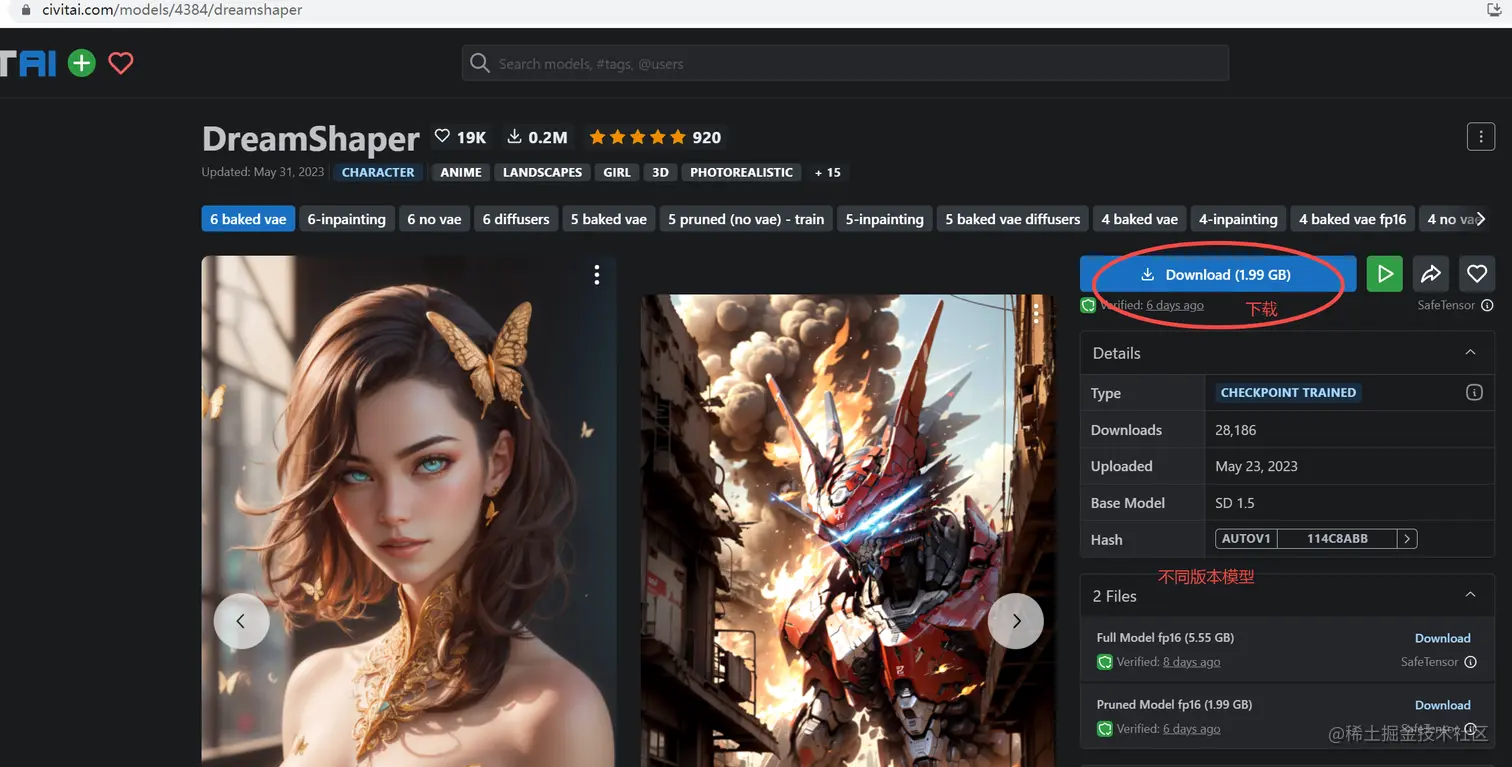This screenshot has height=767, width=1512.
Task: Switch to the 5 baked vae version
Action: click(x=609, y=219)
